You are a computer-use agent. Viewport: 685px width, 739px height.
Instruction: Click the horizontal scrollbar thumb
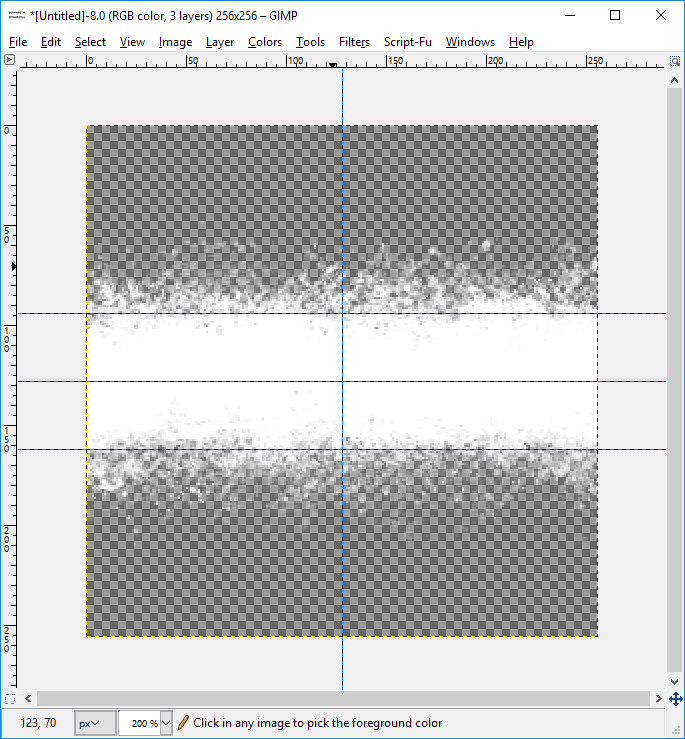coord(343,698)
